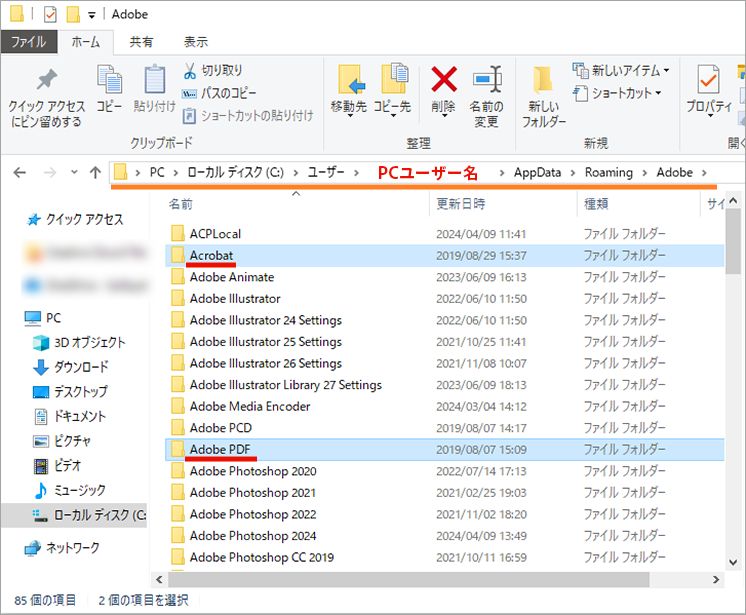
Task: Select the Acrobat folder
Action: (444, 255)
